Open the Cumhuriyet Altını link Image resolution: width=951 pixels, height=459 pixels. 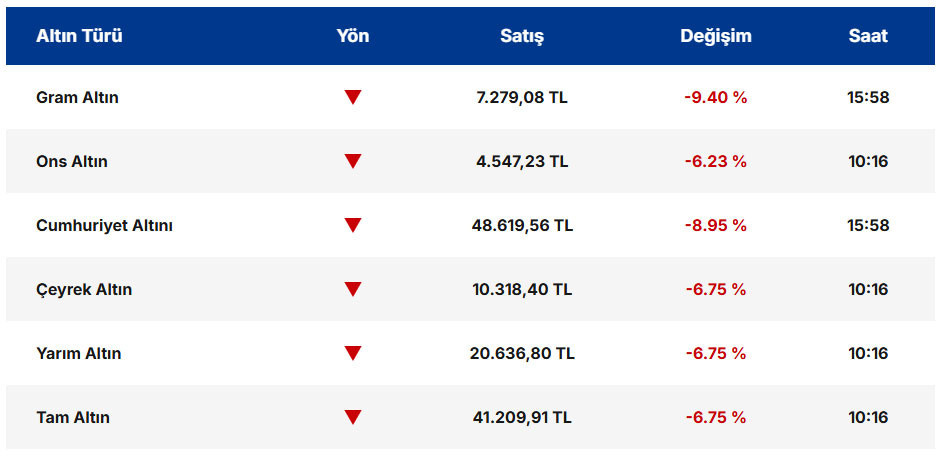104,226
